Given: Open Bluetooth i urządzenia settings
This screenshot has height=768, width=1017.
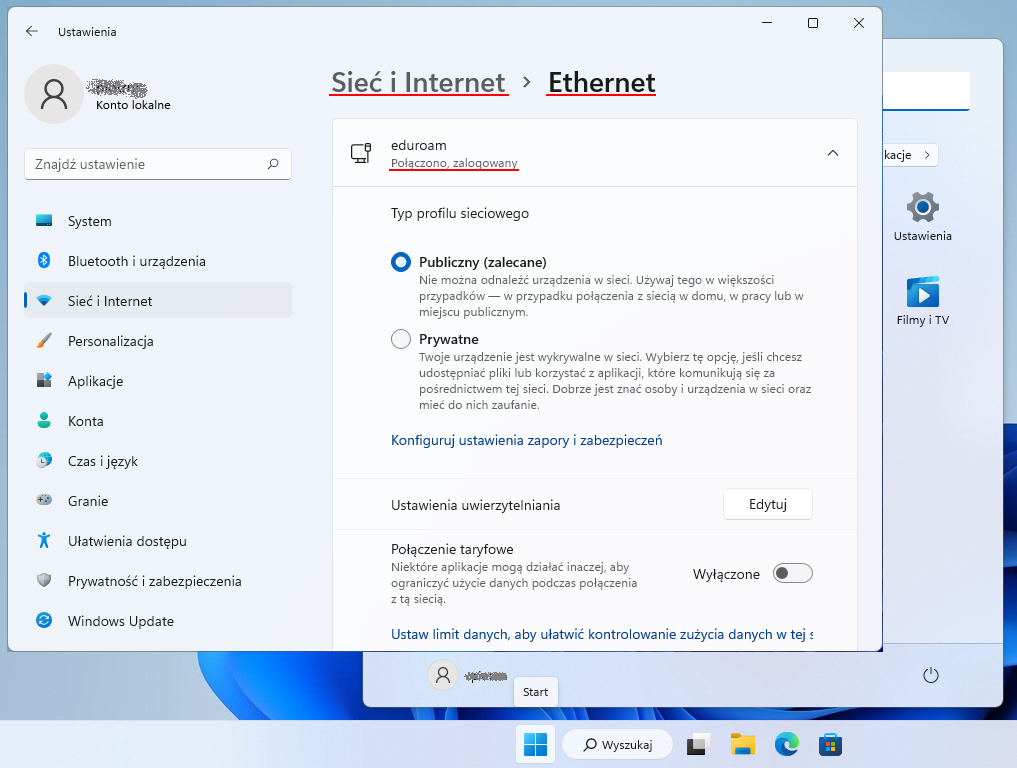Looking at the screenshot, I should [x=136, y=261].
